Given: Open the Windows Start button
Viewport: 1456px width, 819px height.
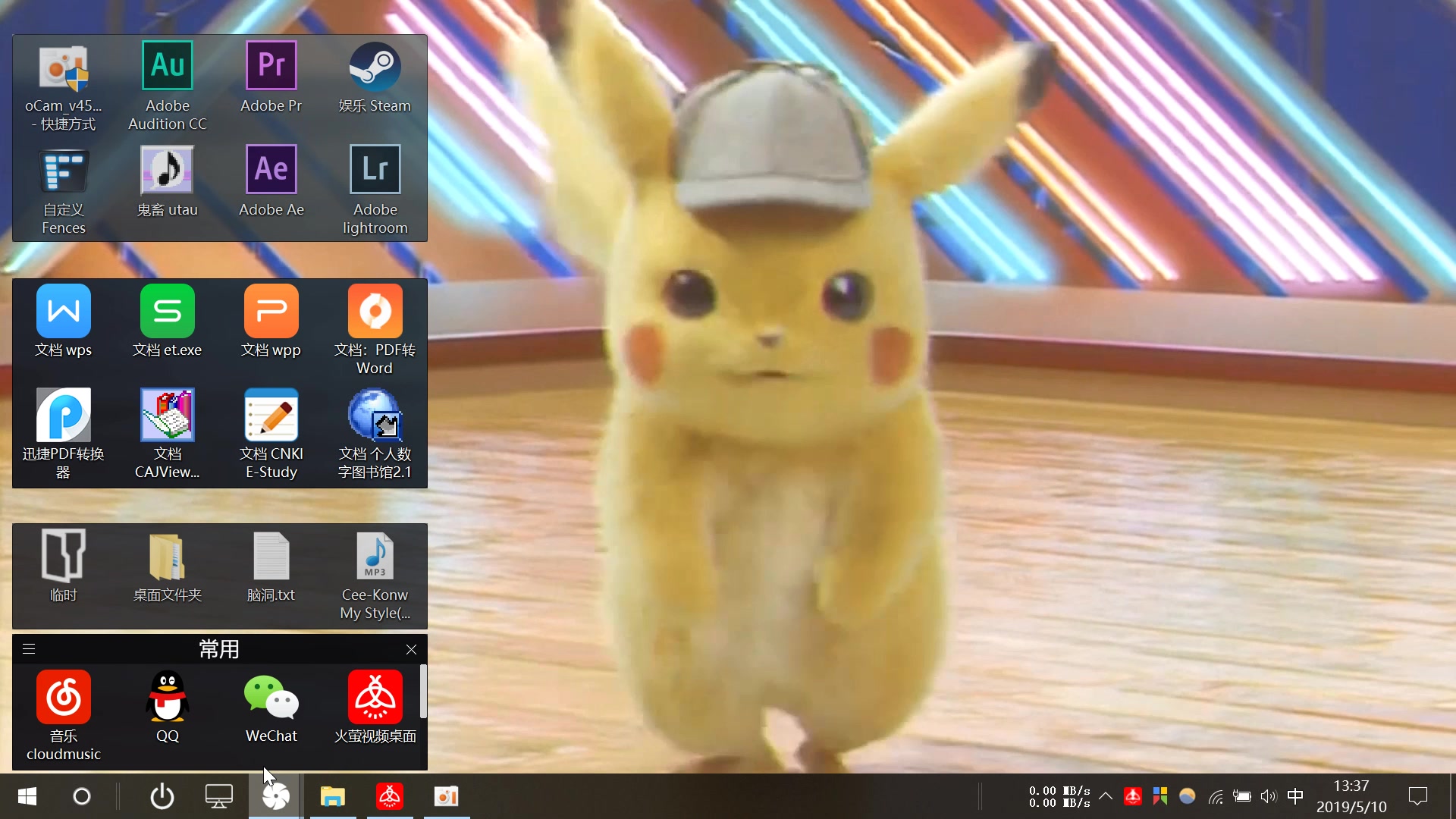Looking at the screenshot, I should (27, 796).
